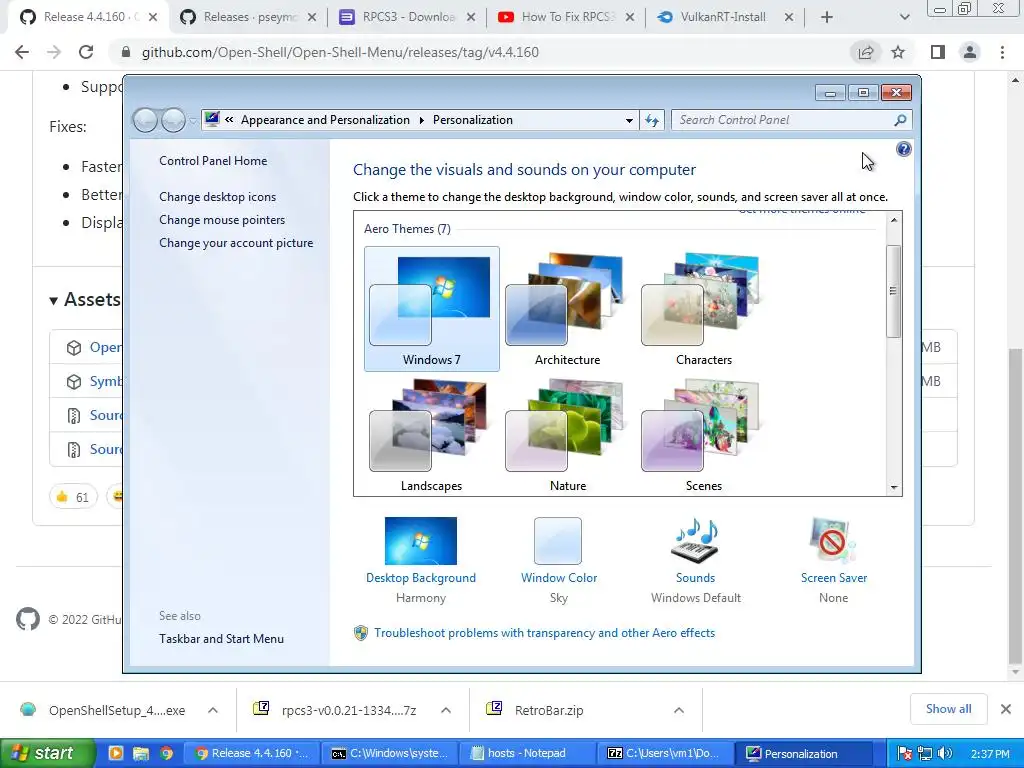The image size is (1024, 768).
Task: Open the 7-Zip C:\Users taskbar button
Action: click(x=666, y=754)
